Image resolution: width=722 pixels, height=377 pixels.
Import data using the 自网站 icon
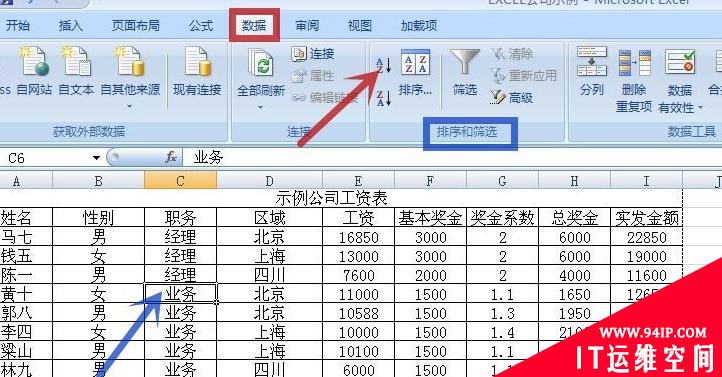click(34, 70)
